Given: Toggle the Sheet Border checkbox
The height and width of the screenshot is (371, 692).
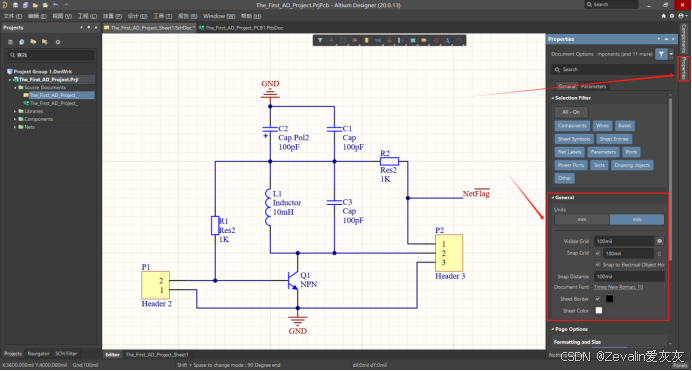Looking at the screenshot, I should coord(598,299).
